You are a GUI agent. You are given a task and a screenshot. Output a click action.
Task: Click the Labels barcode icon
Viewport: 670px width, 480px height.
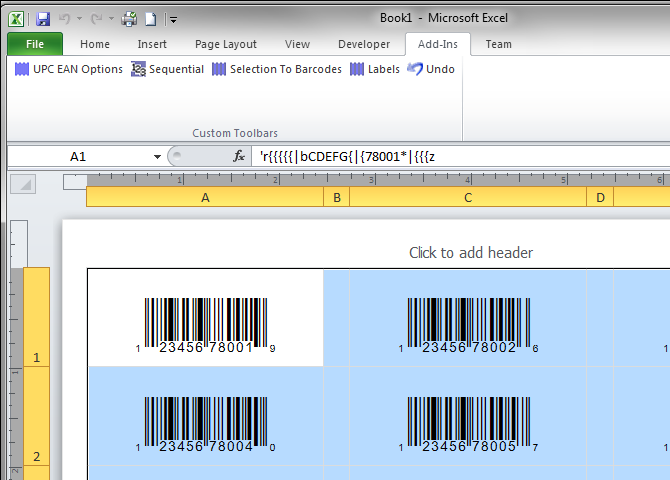pos(357,69)
